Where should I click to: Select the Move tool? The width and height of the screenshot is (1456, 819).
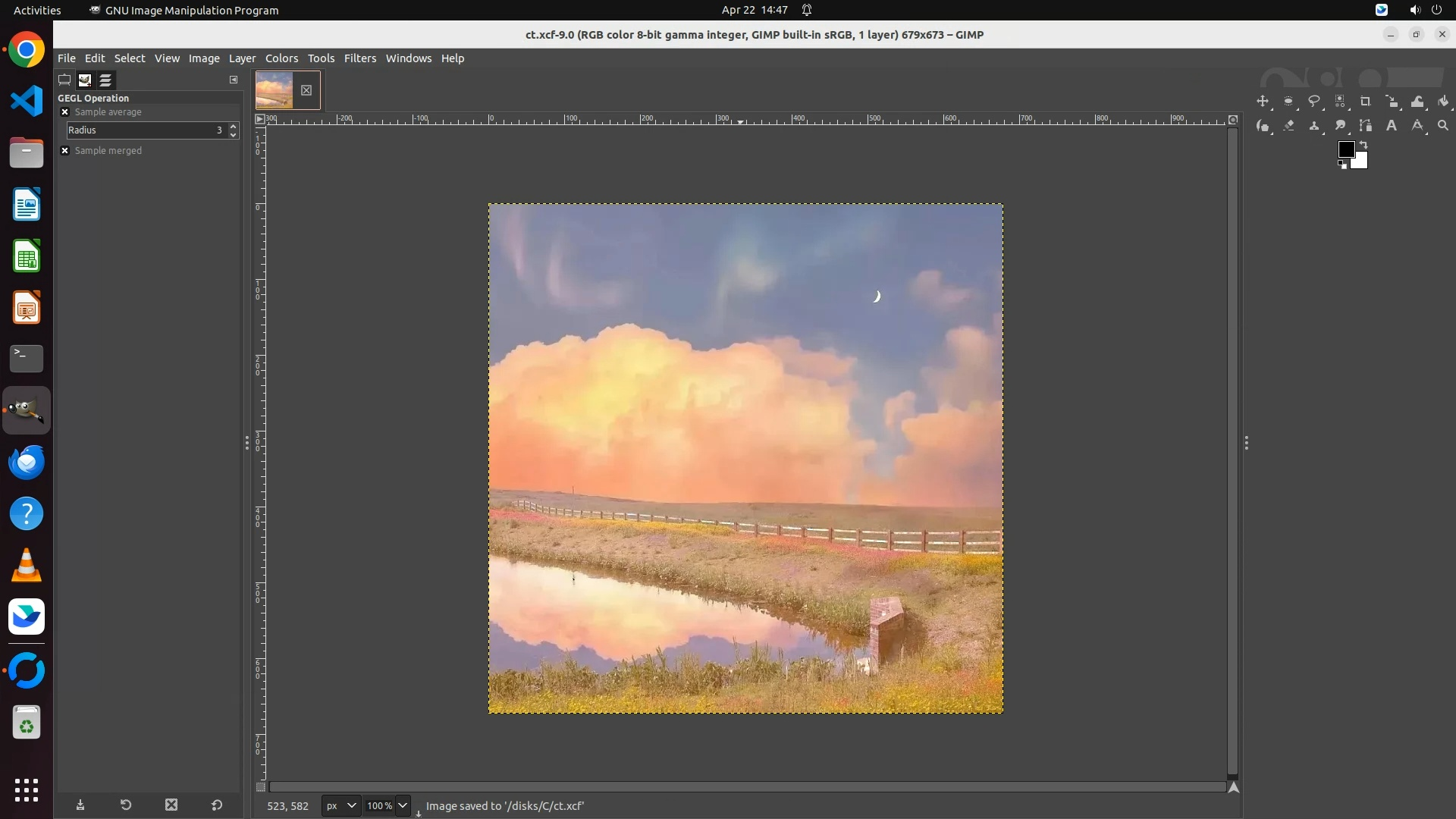[1263, 102]
